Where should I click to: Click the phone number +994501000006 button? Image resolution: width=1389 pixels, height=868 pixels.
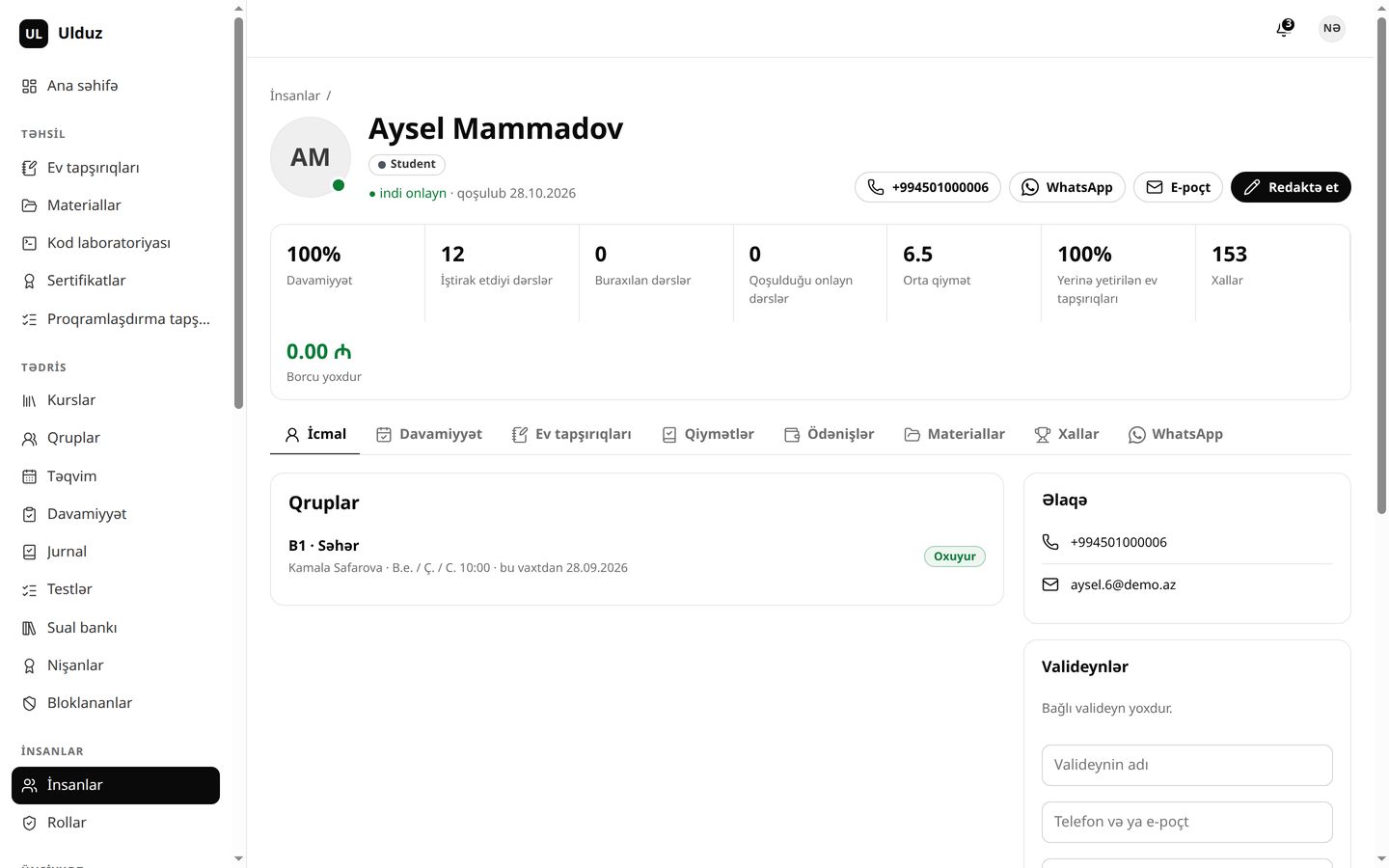928,187
